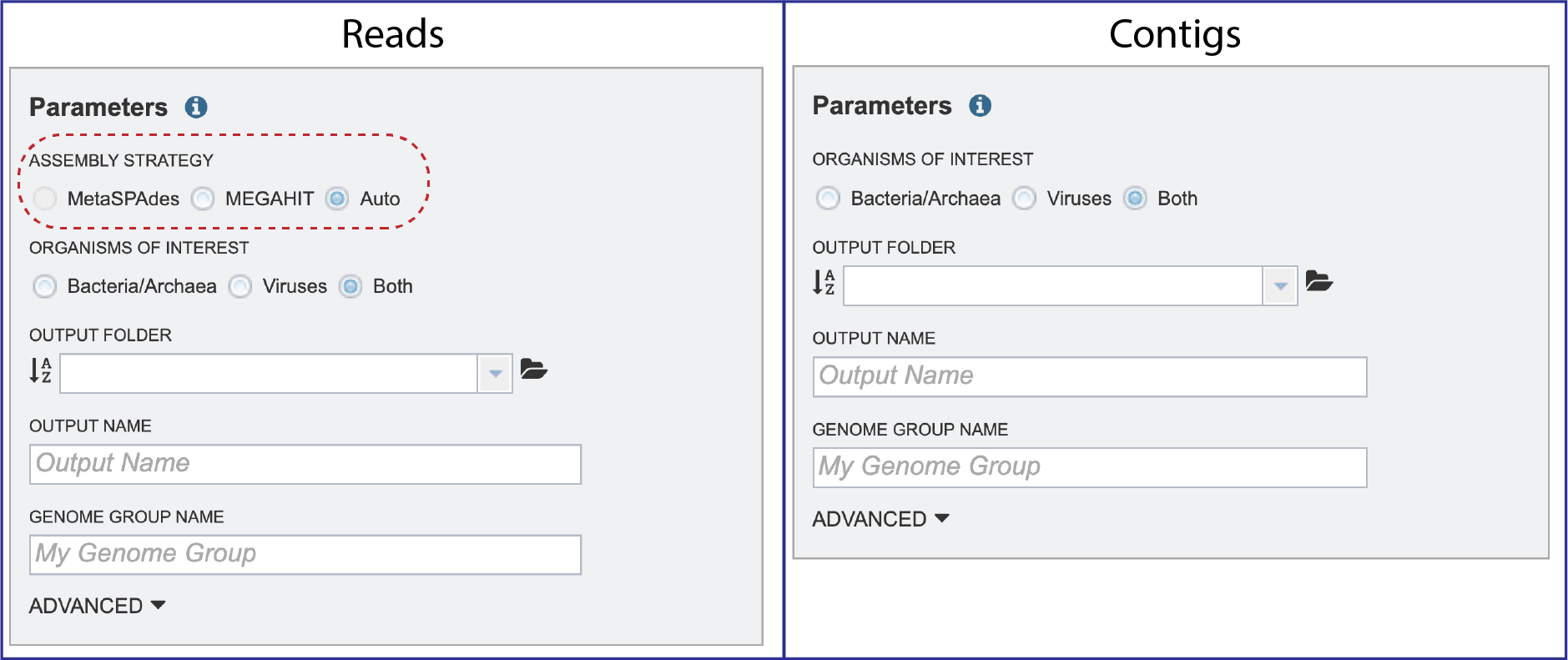This screenshot has width=1568, height=660.
Task: Open output folder dropdown arrow in Reads panel
Action: [x=495, y=373]
